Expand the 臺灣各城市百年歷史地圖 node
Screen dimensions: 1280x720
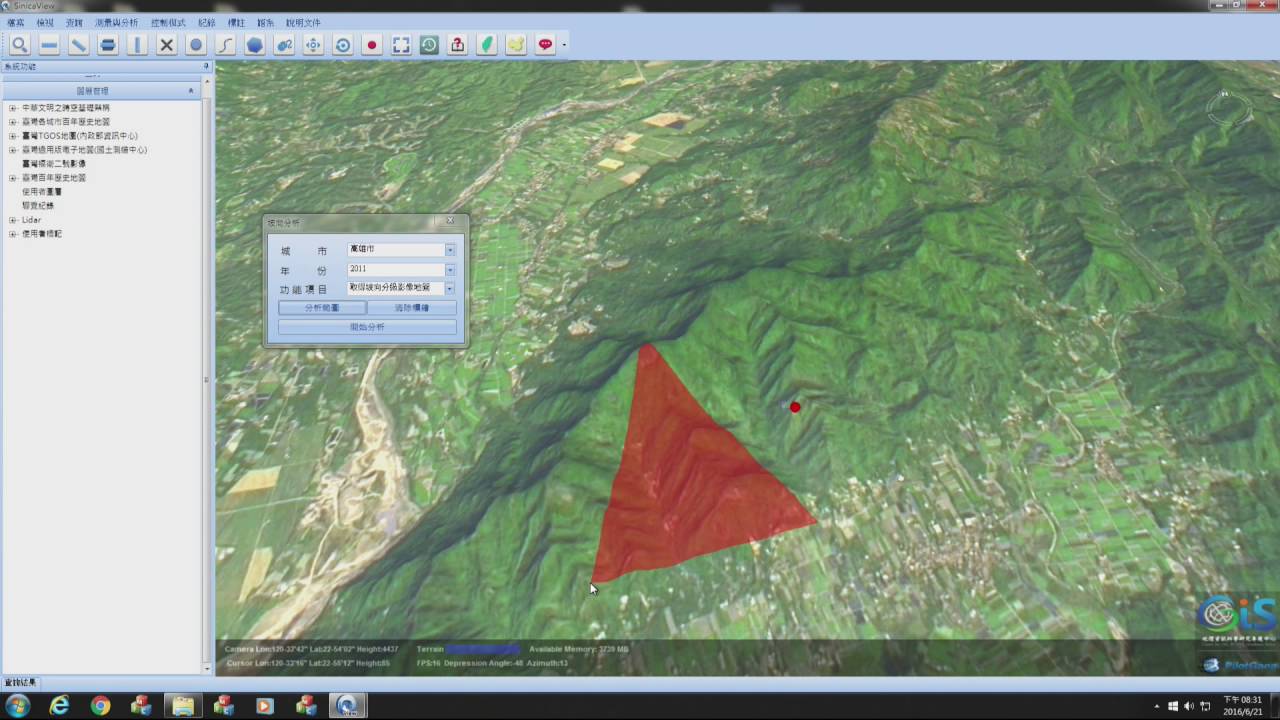tap(13, 122)
